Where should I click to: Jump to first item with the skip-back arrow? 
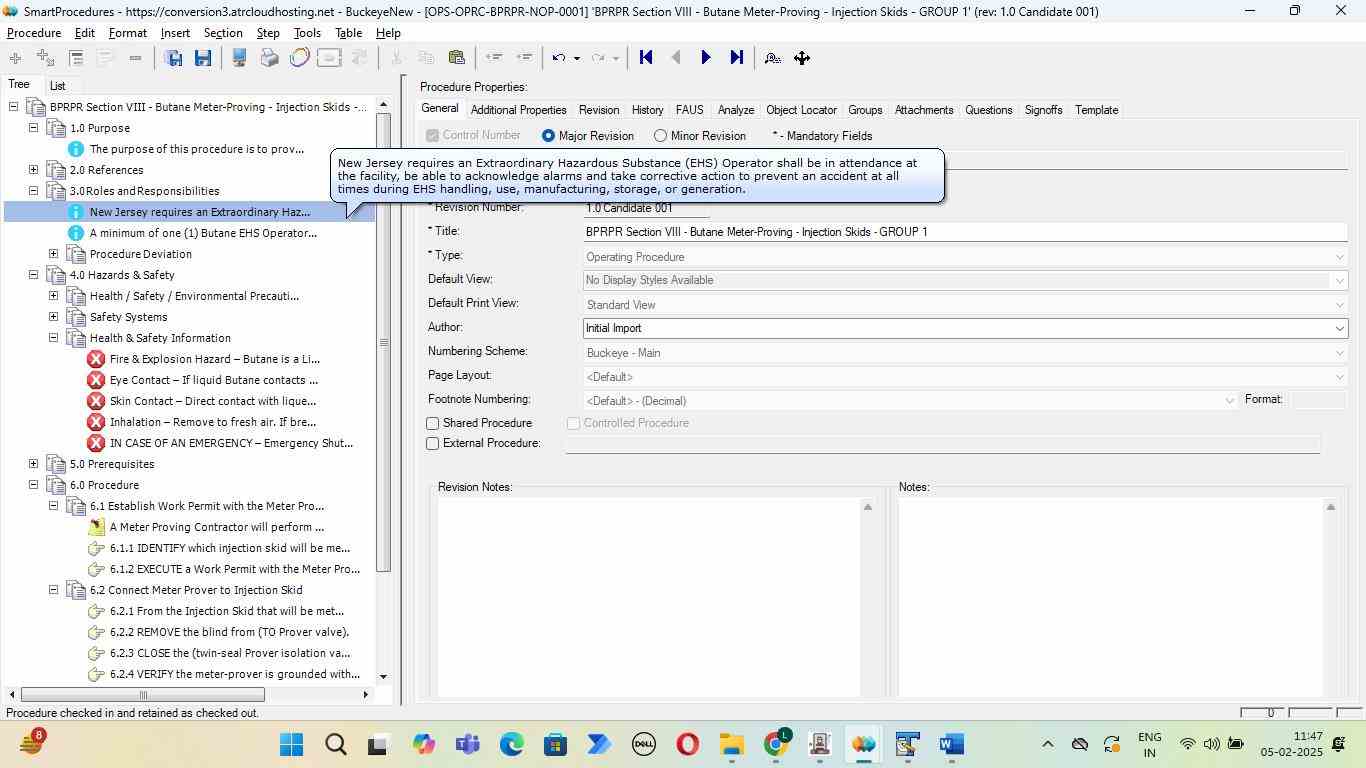646,58
